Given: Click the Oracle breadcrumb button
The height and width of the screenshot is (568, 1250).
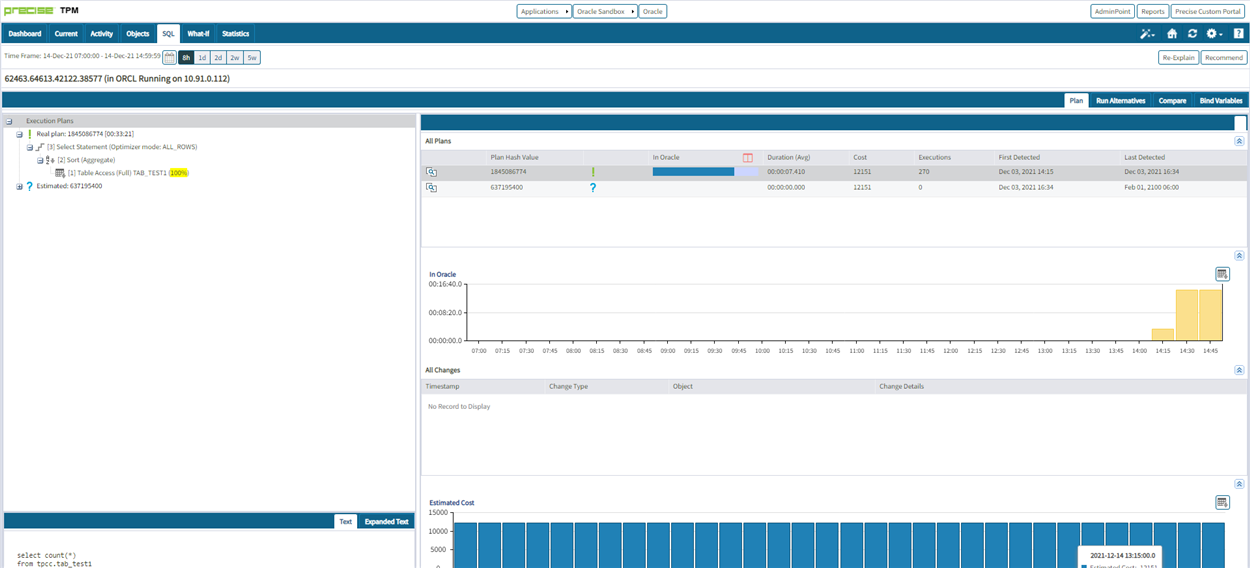Looking at the screenshot, I should pyautogui.click(x=652, y=11).
